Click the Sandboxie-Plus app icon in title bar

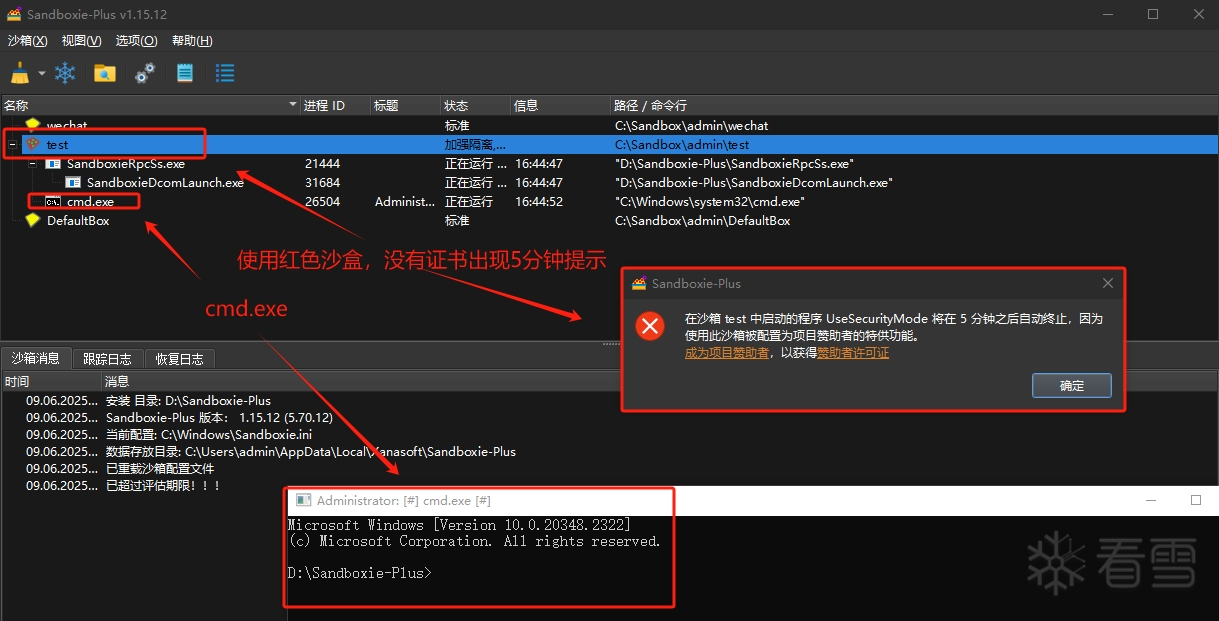(x=14, y=14)
